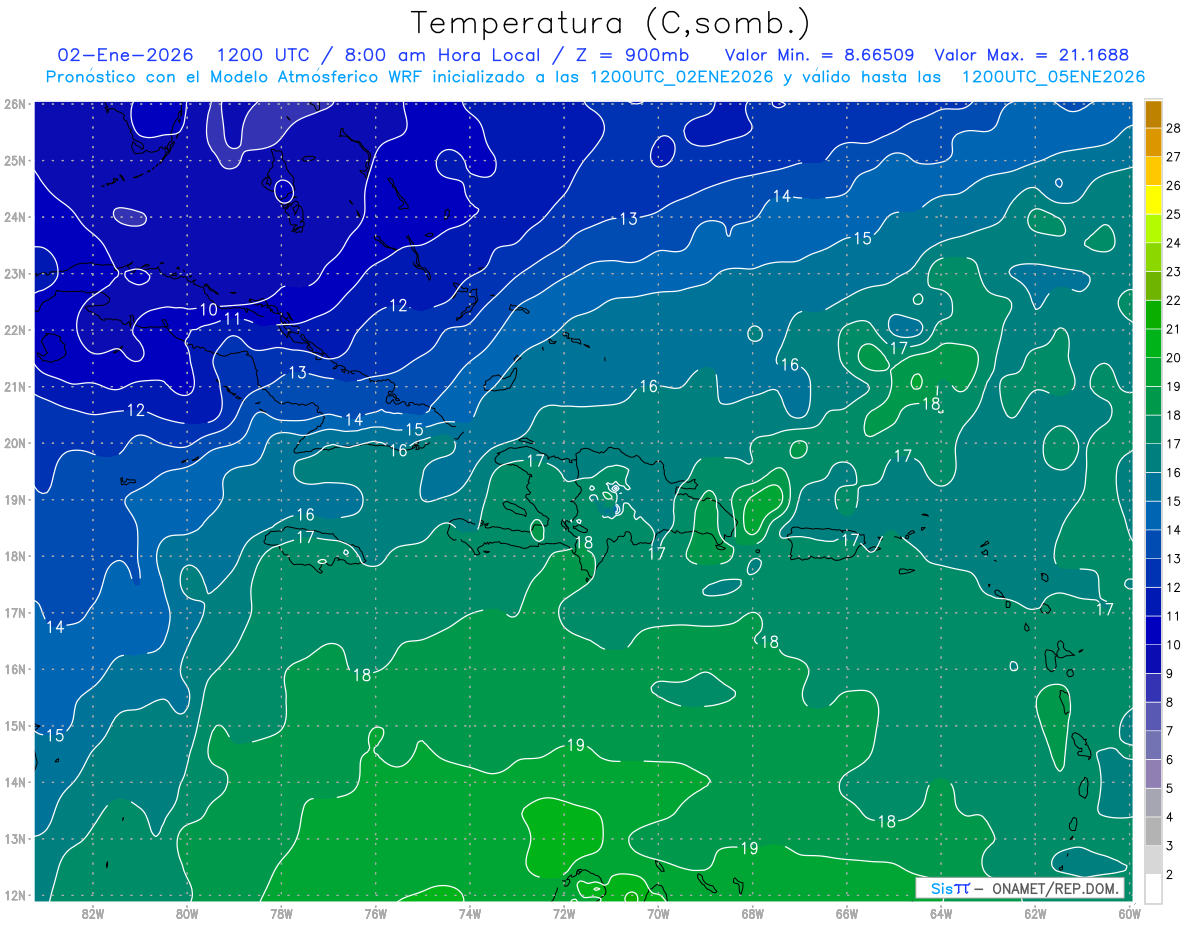Click longitude axis label "78W"
The width and height of the screenshot is (1200, 927).
tap(281, 913)
